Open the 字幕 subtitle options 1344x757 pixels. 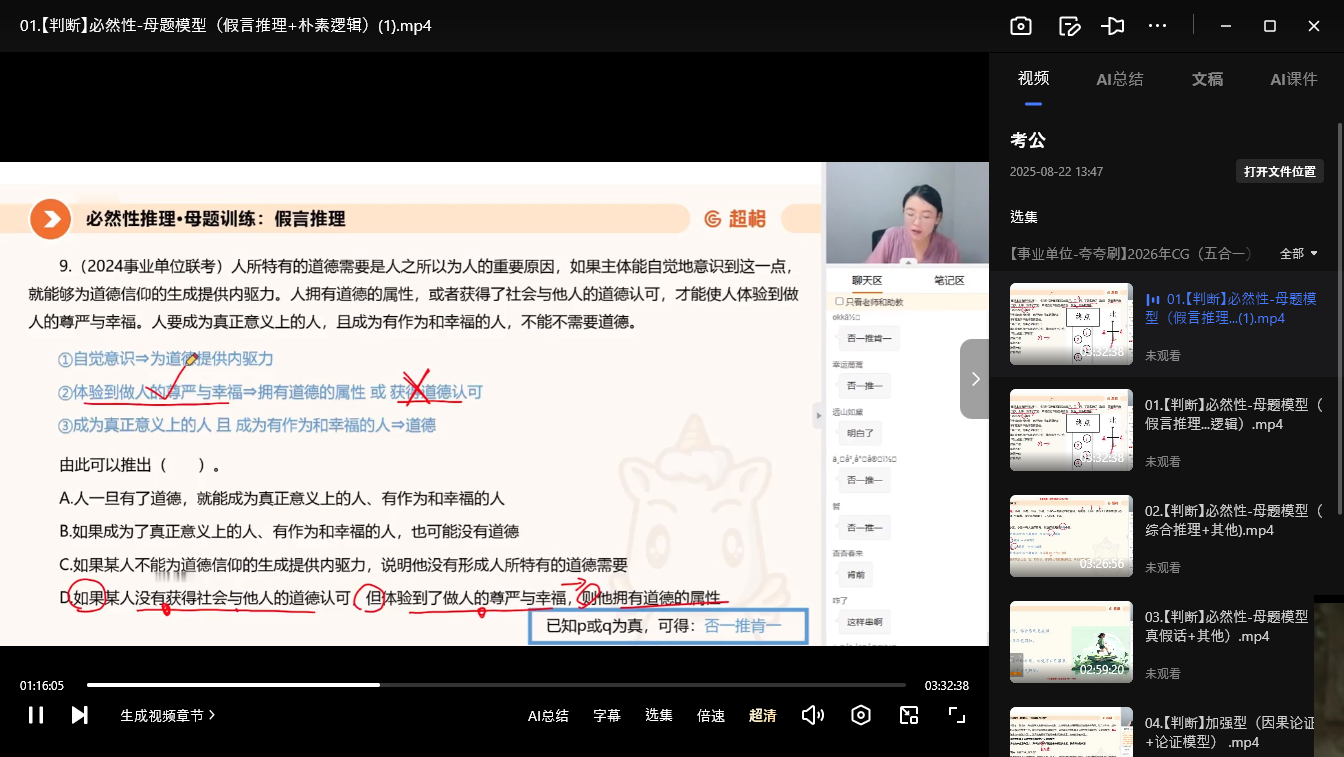[x=607, y=715]
